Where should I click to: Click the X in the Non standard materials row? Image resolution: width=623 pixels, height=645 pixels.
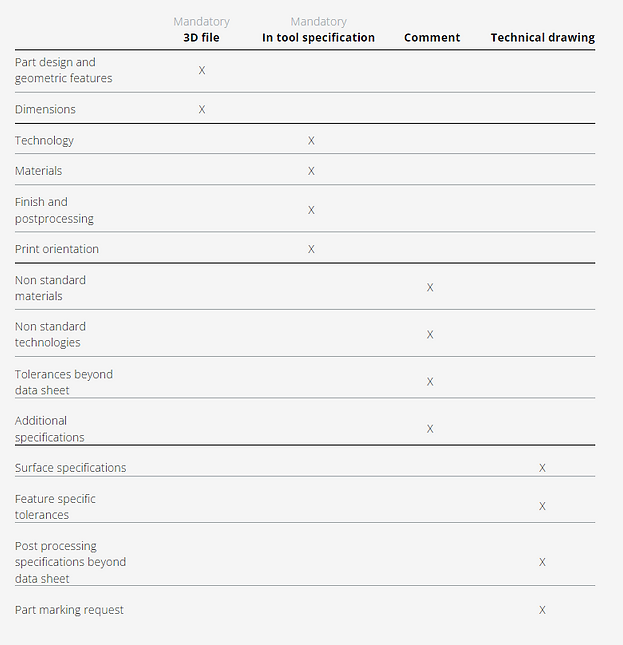click(x=430, y=288)
